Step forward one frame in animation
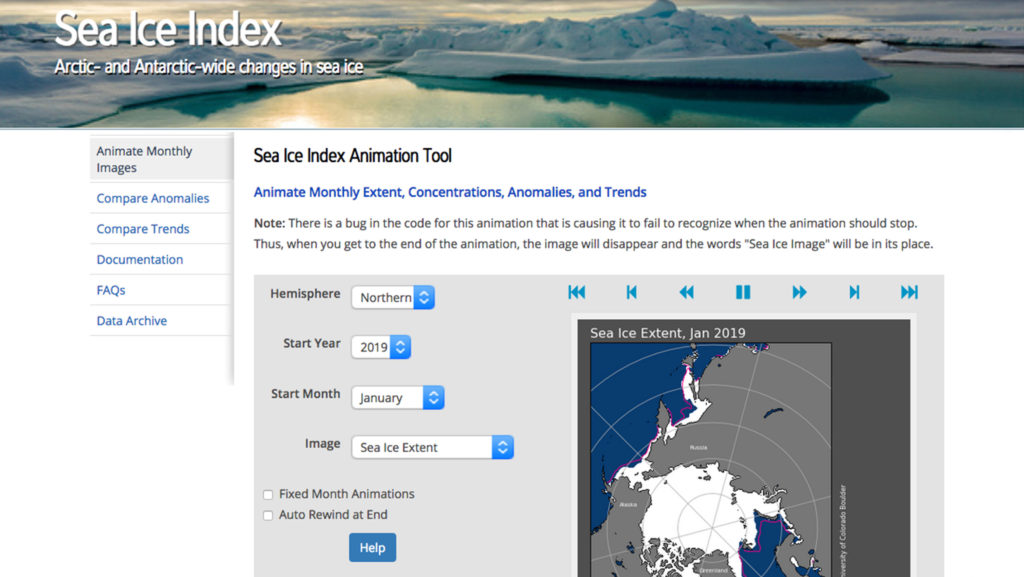1024x577 pixels. (x=854, y=292)
